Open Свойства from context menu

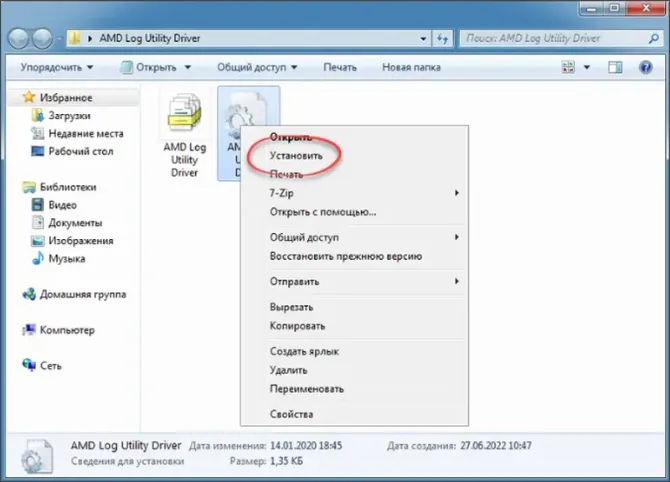tap(354, 414)
